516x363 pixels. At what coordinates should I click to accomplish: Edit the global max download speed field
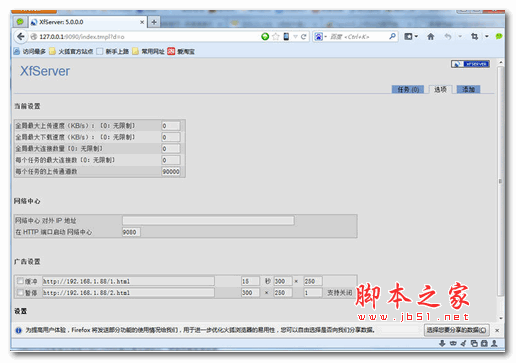coord(171,137)
